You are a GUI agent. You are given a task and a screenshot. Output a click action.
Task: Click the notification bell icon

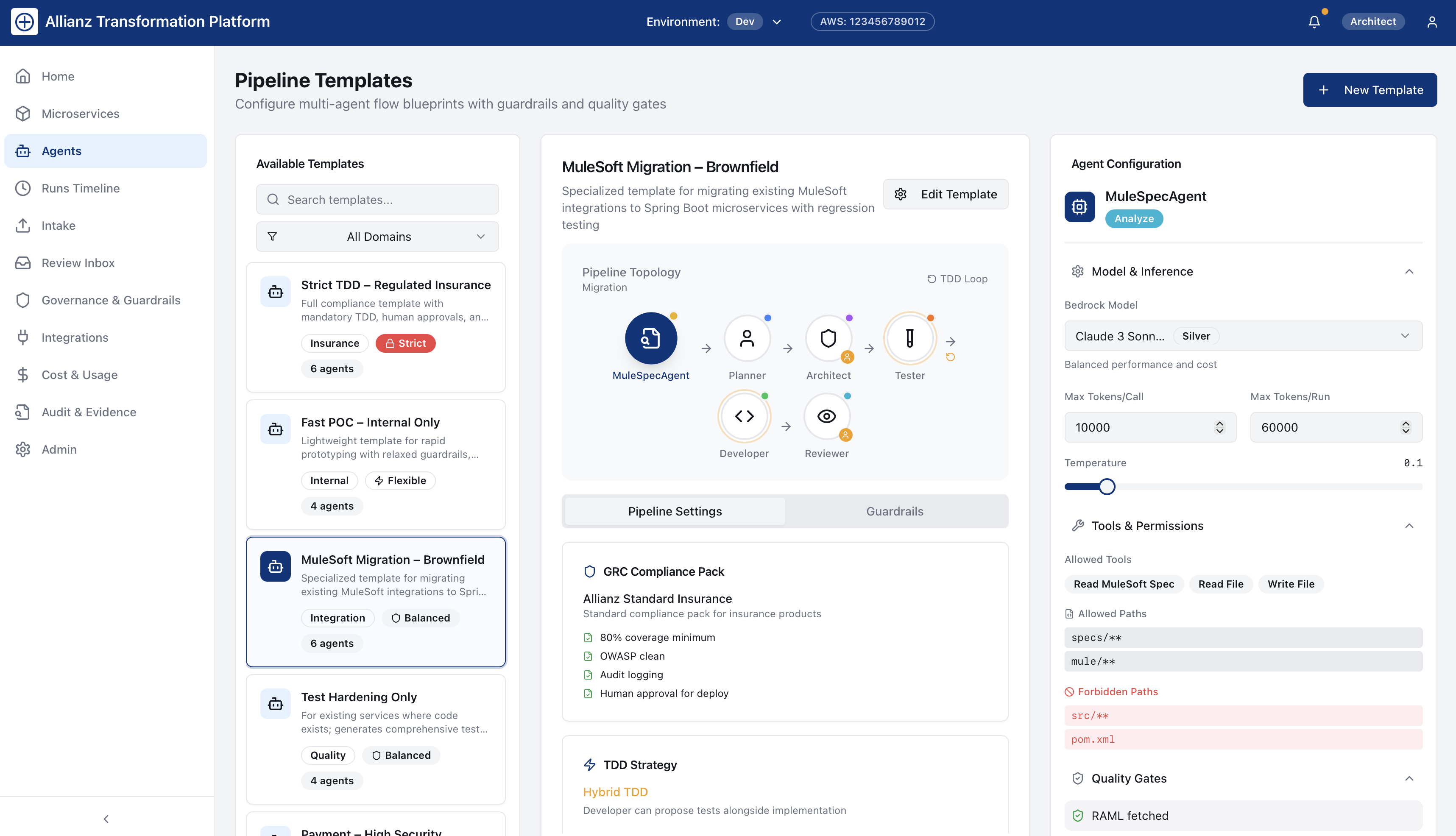[1314, 22]
